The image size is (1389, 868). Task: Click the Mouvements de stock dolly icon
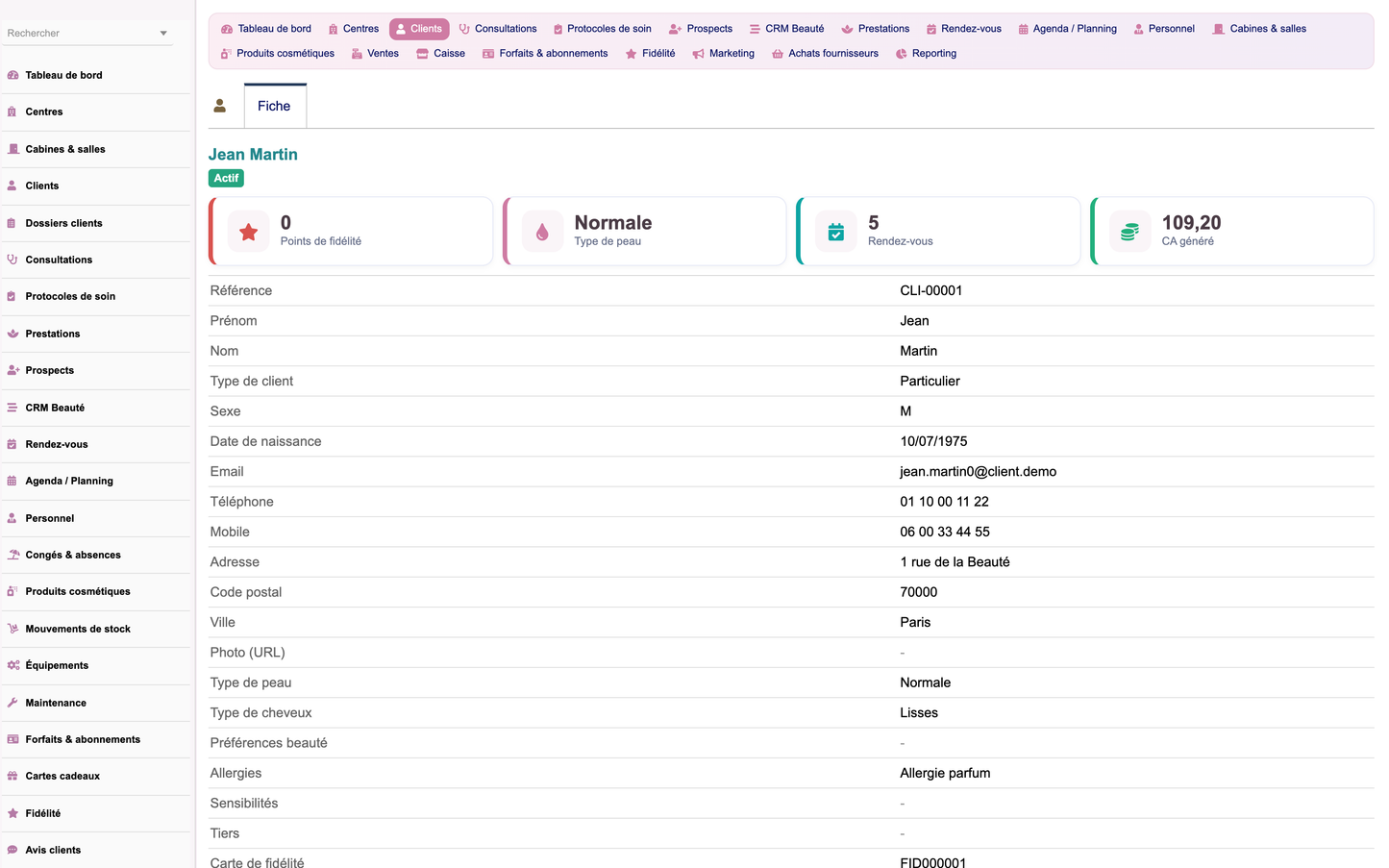(x=12, y=629)
